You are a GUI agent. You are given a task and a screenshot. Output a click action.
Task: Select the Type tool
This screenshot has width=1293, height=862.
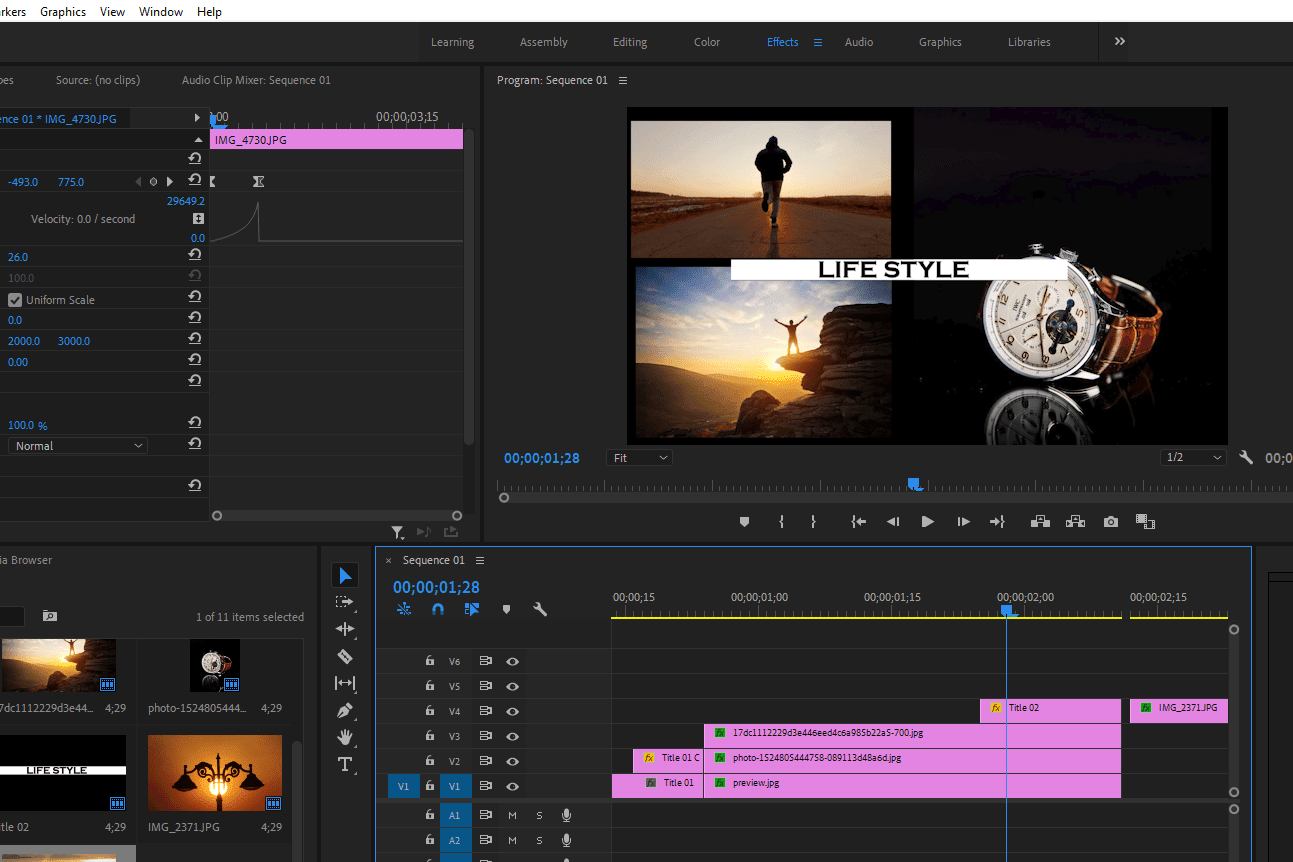[x=345, y=765]
